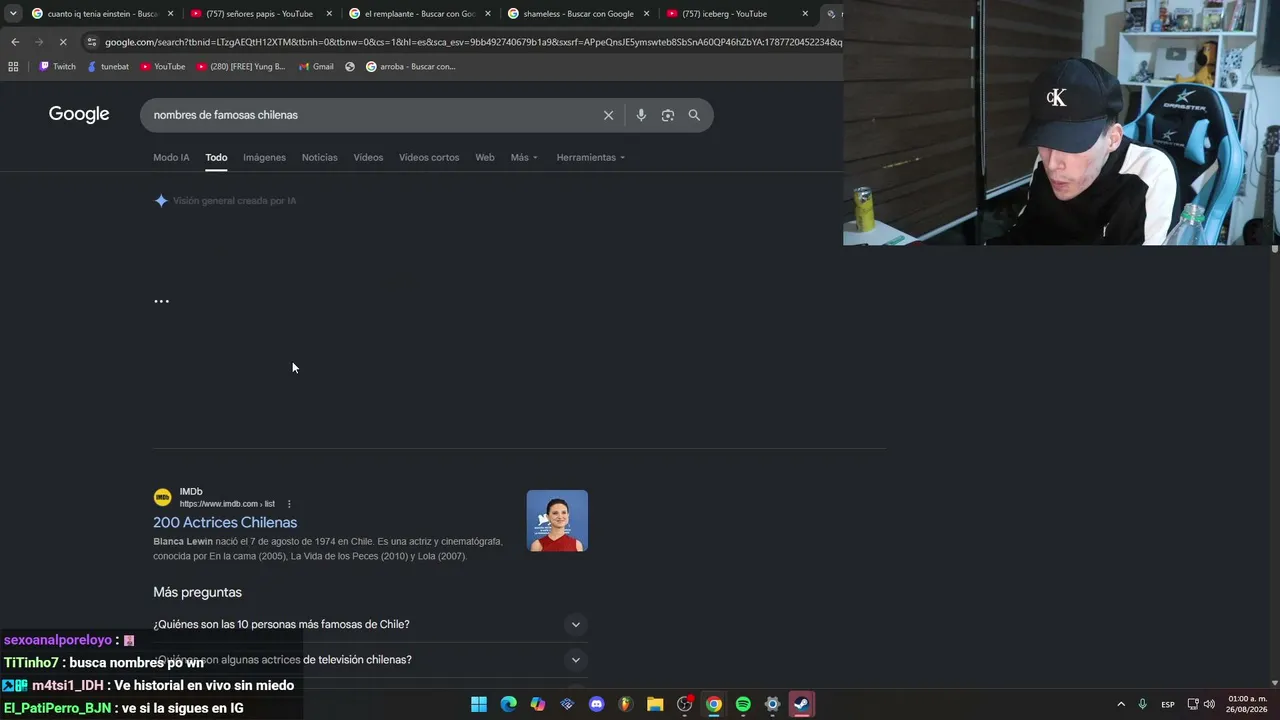1280x720 pixels.
Task: Close the 'cuanto iq tenia einstein' tab
Action: (x=170, y=14)
